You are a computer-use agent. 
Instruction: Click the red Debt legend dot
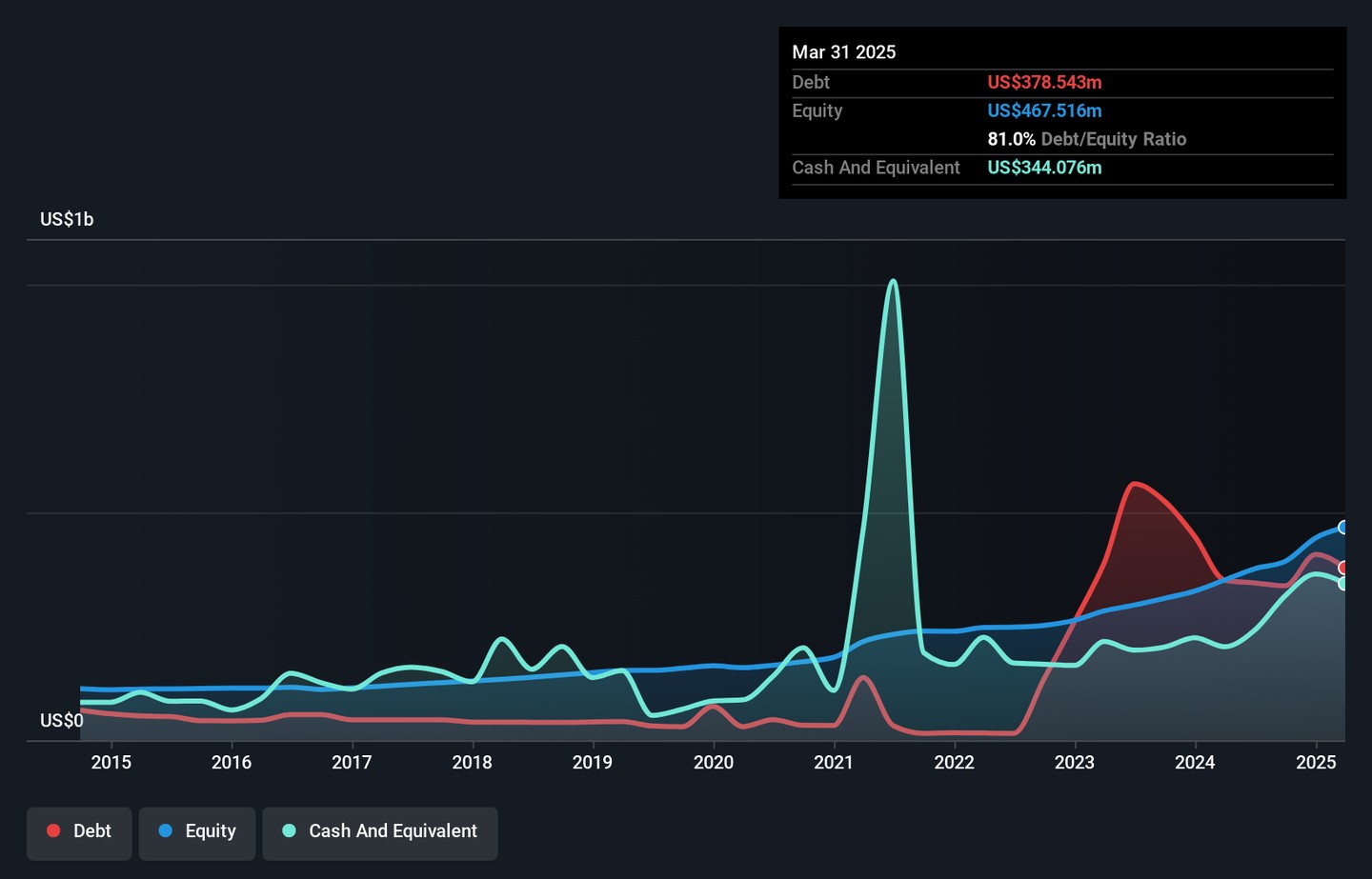coord(53,830)
